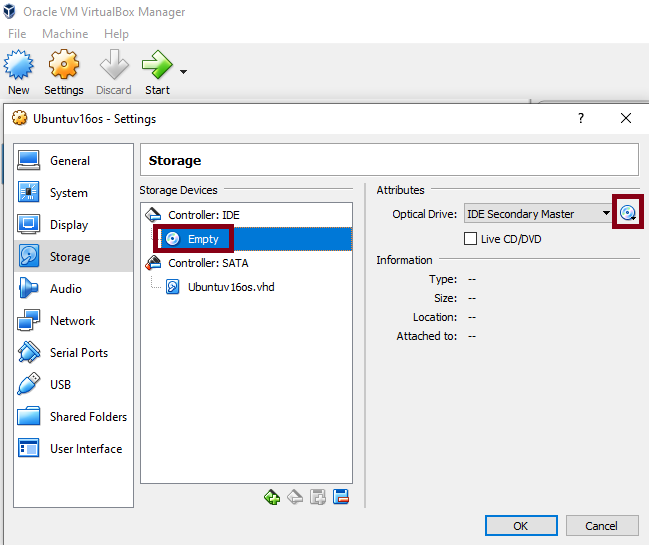Close the Ubuntuv16os Settings dialog
Viewport: 649px width, 545px height.
point(626,118)
